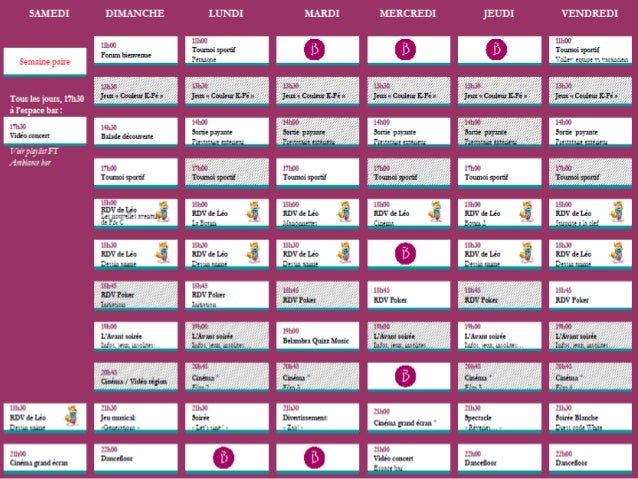Click Léo mascot in Vendredi 18h00 cell
The image size is (638, 479).
(x=617, y=212)
